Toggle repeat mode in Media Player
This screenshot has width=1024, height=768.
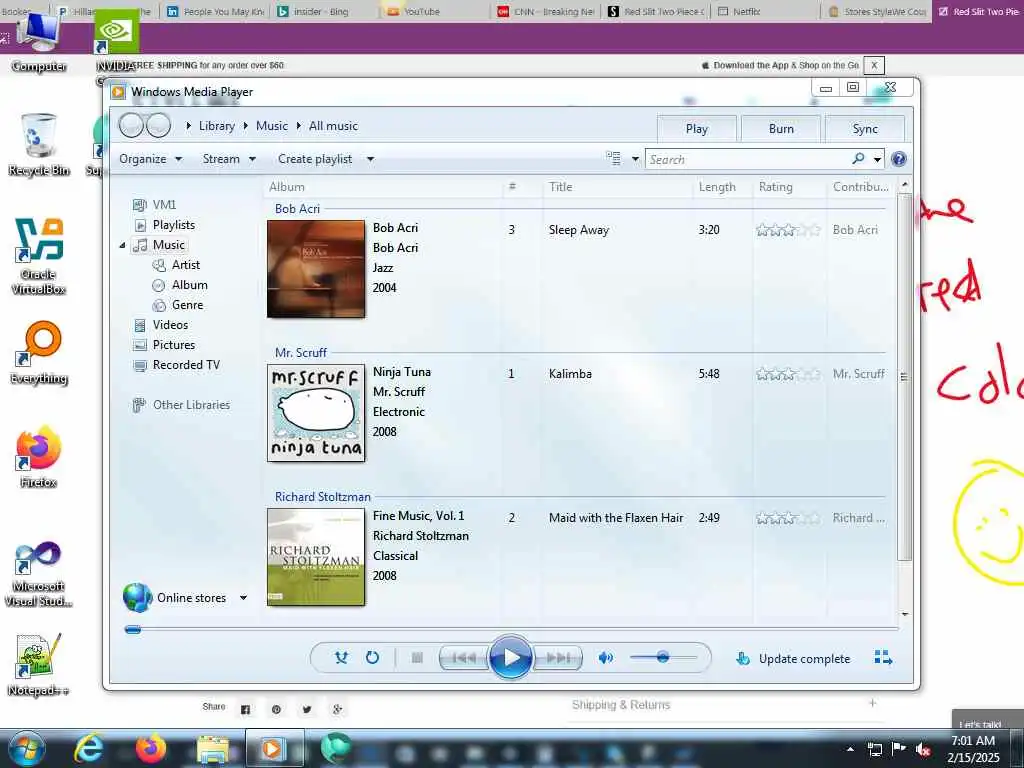372,658
